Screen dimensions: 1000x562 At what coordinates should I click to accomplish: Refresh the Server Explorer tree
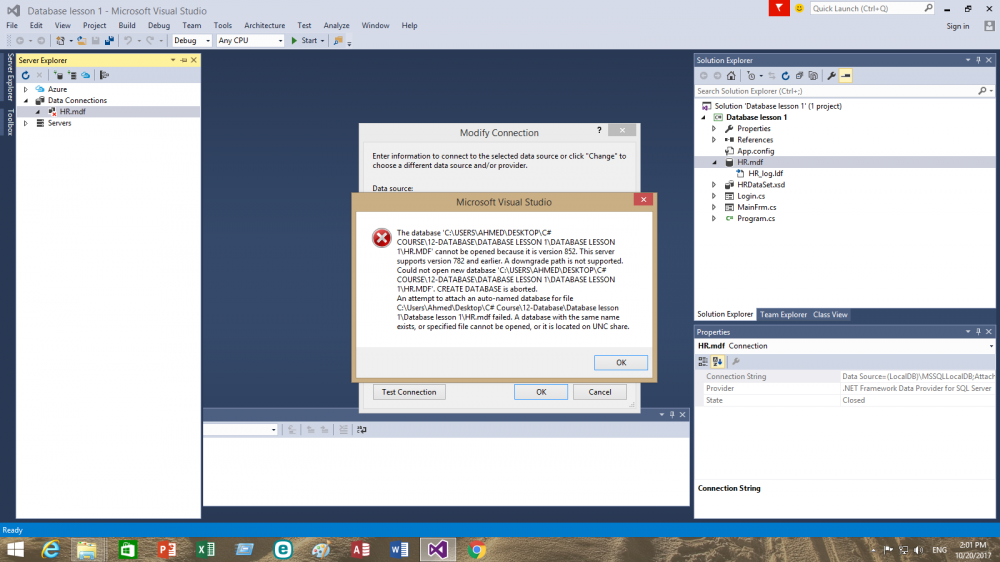pyautogui.click(x=26, y=75)
